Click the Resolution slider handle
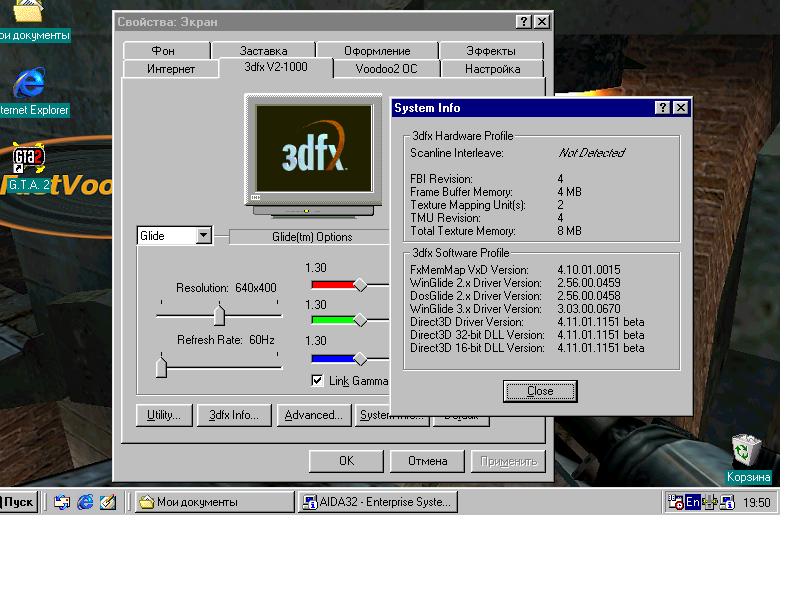Image resolution: width=800 pixels, height=600 pixels. point(219,314)
